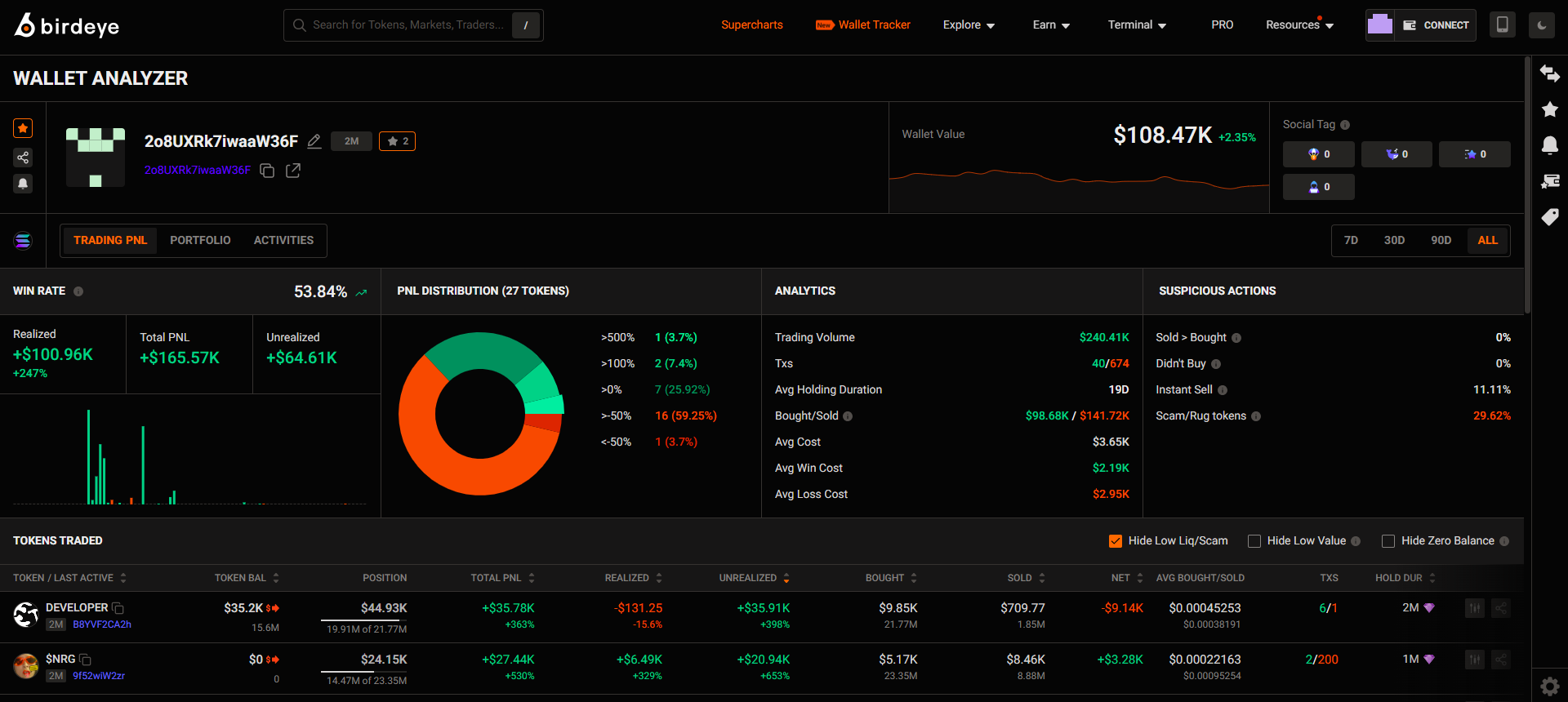Copy the $NRG token address
The width and height of the screenshot is (1568, 702).
coord(85,660)
